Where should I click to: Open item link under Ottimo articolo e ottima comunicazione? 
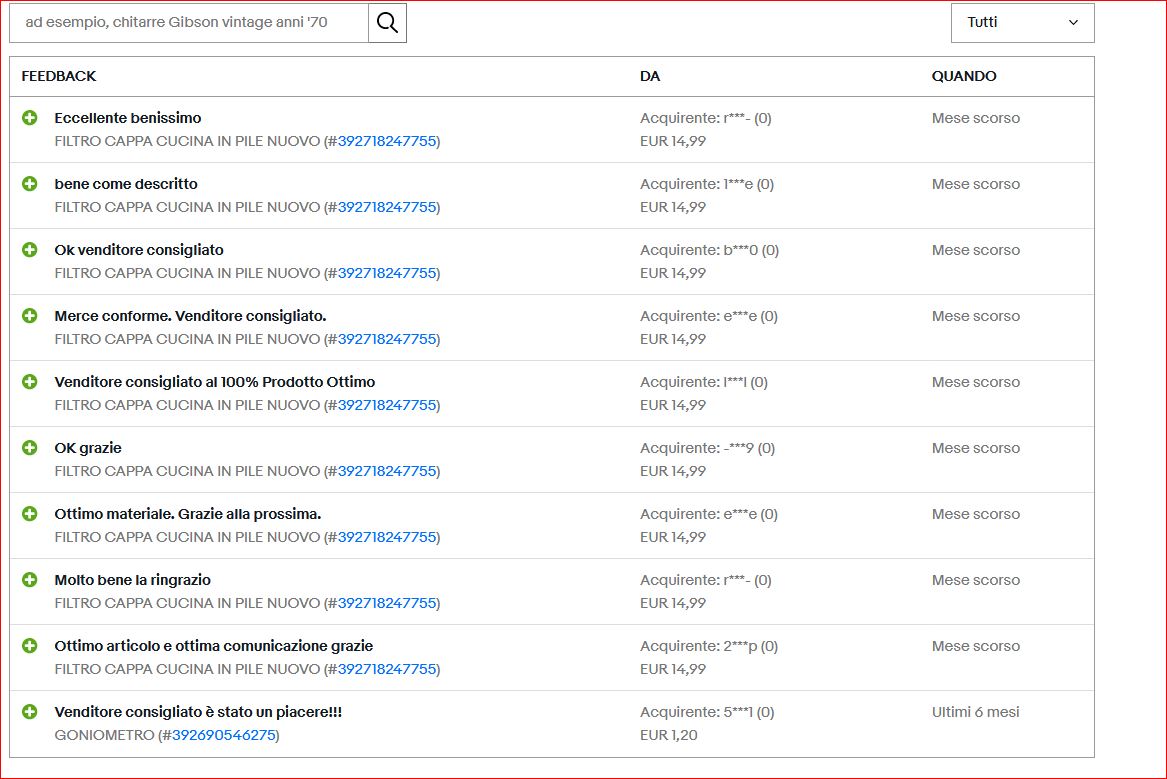(387, 669)
